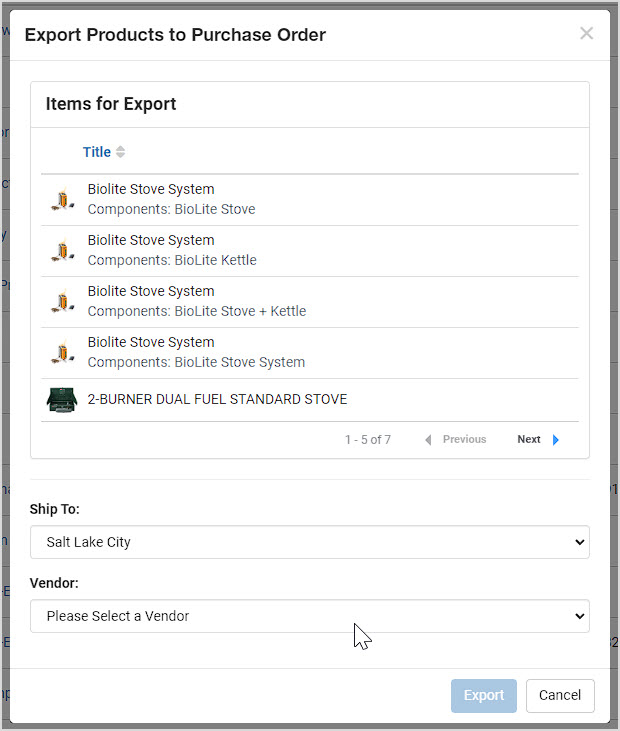Image resolution: width=620 pixels, height=731 pixels.
Task: Click the 'Export Products to Purchase Order' dialog title
Action: coord(175,35)
